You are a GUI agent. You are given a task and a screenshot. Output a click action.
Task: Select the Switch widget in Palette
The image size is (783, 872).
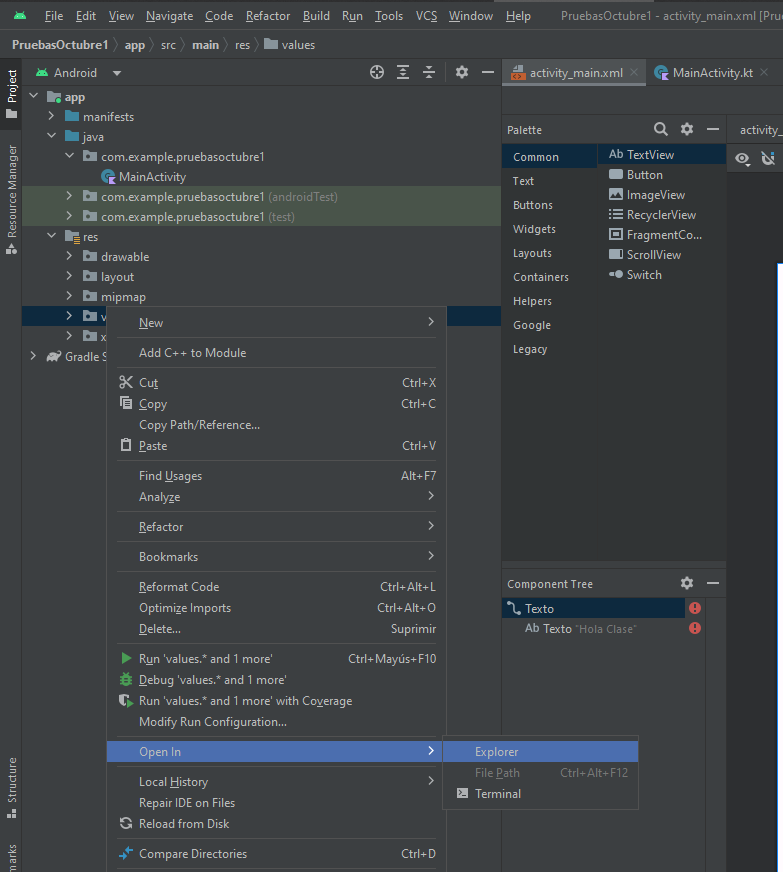pyautogui.click(x=643, y=275)
